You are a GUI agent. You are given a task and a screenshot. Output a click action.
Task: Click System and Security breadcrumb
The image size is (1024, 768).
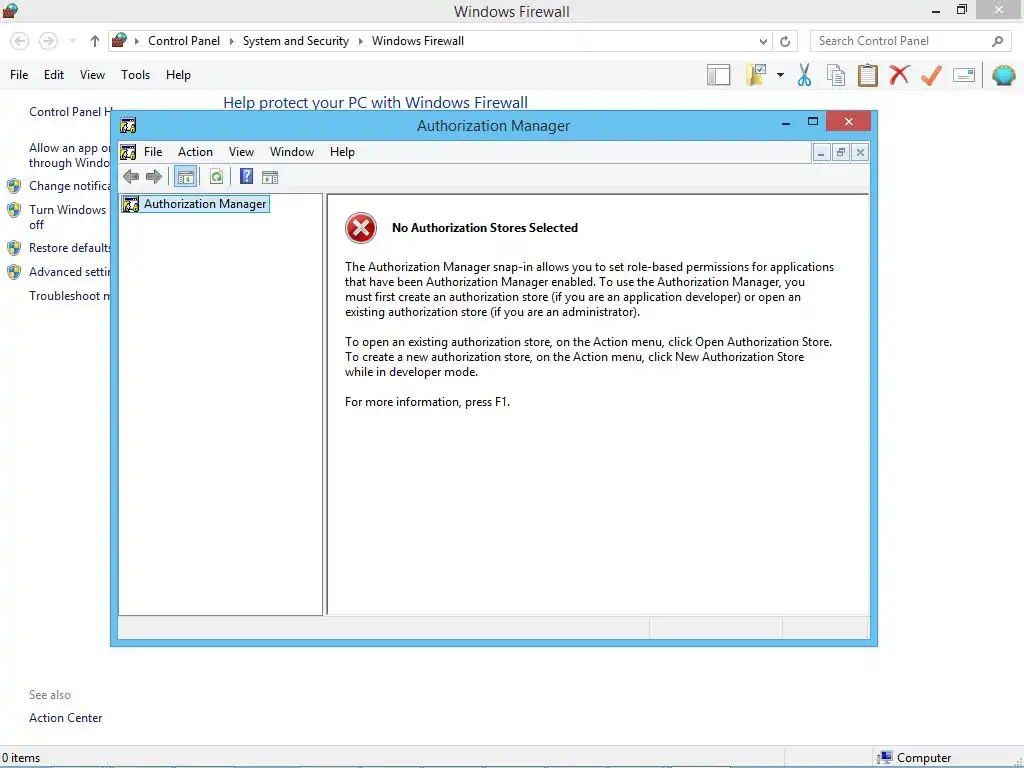point(296,41)
